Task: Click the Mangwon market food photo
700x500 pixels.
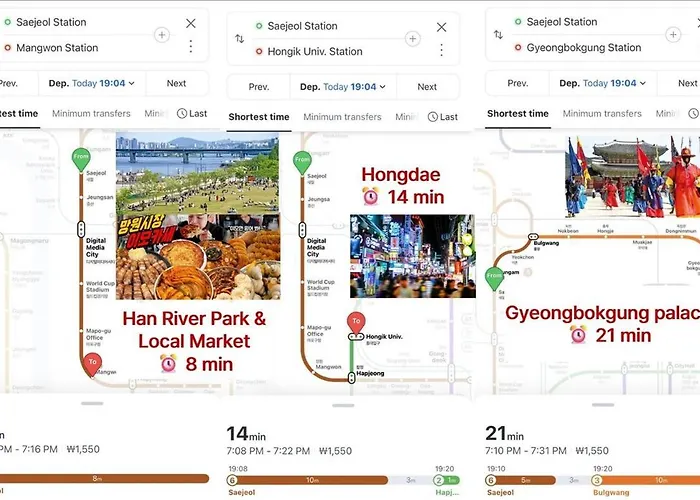Action: pos(198,257)
